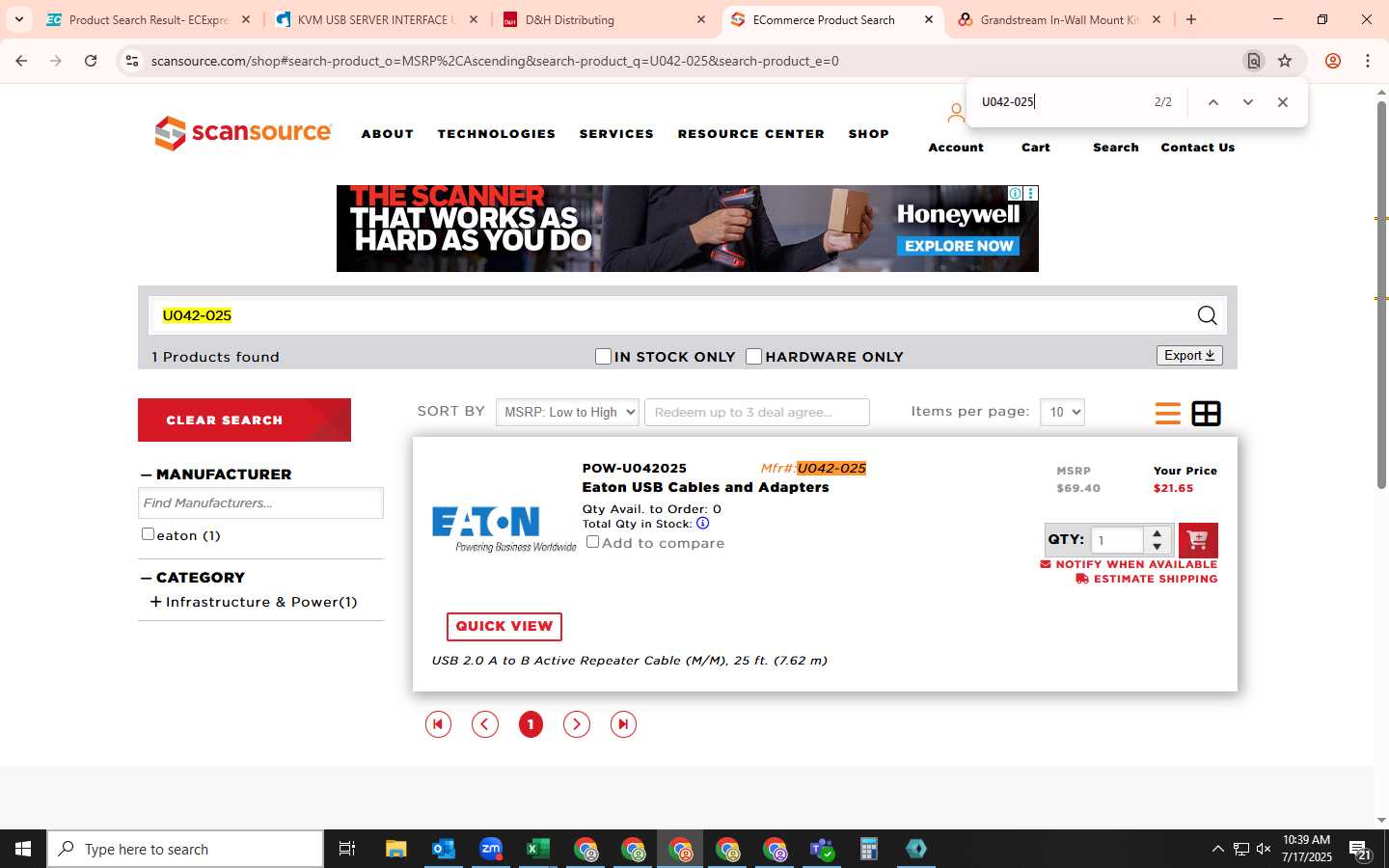Go to previous page pagination arrow
This screenshot has width=1389, height=868.
coord(485,724)
